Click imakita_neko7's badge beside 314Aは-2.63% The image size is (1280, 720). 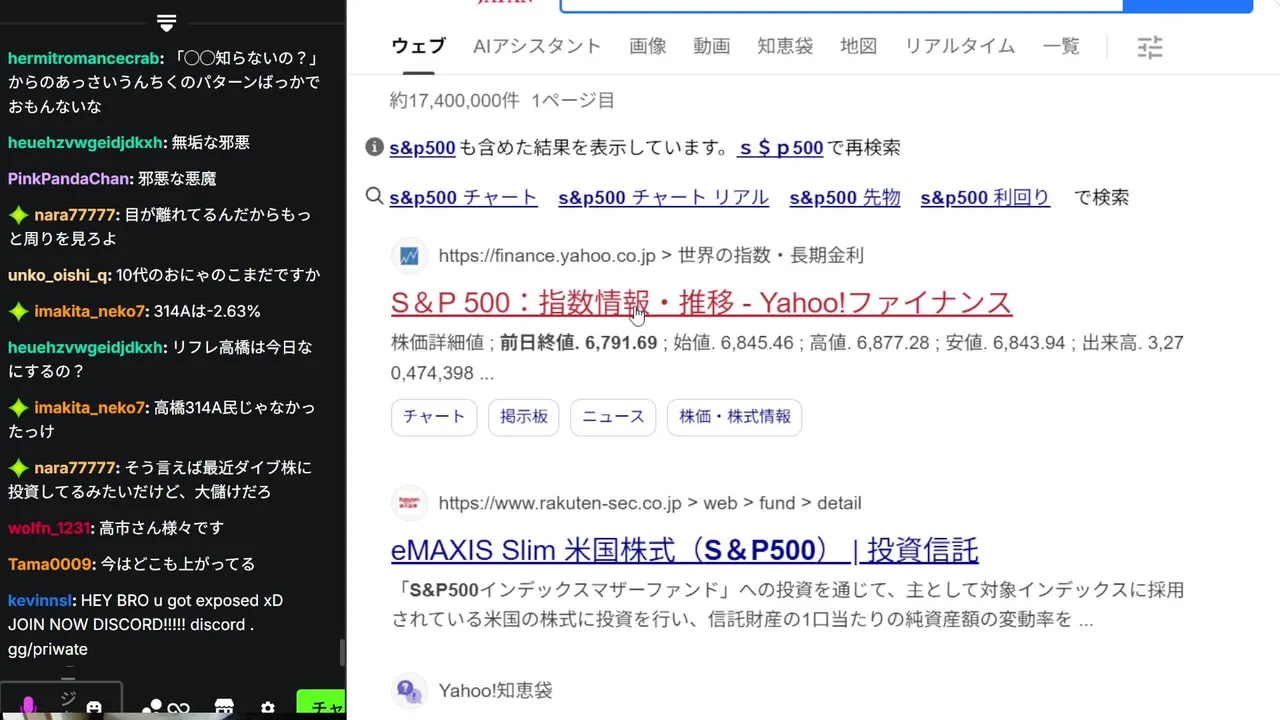[x=18, y=311]
